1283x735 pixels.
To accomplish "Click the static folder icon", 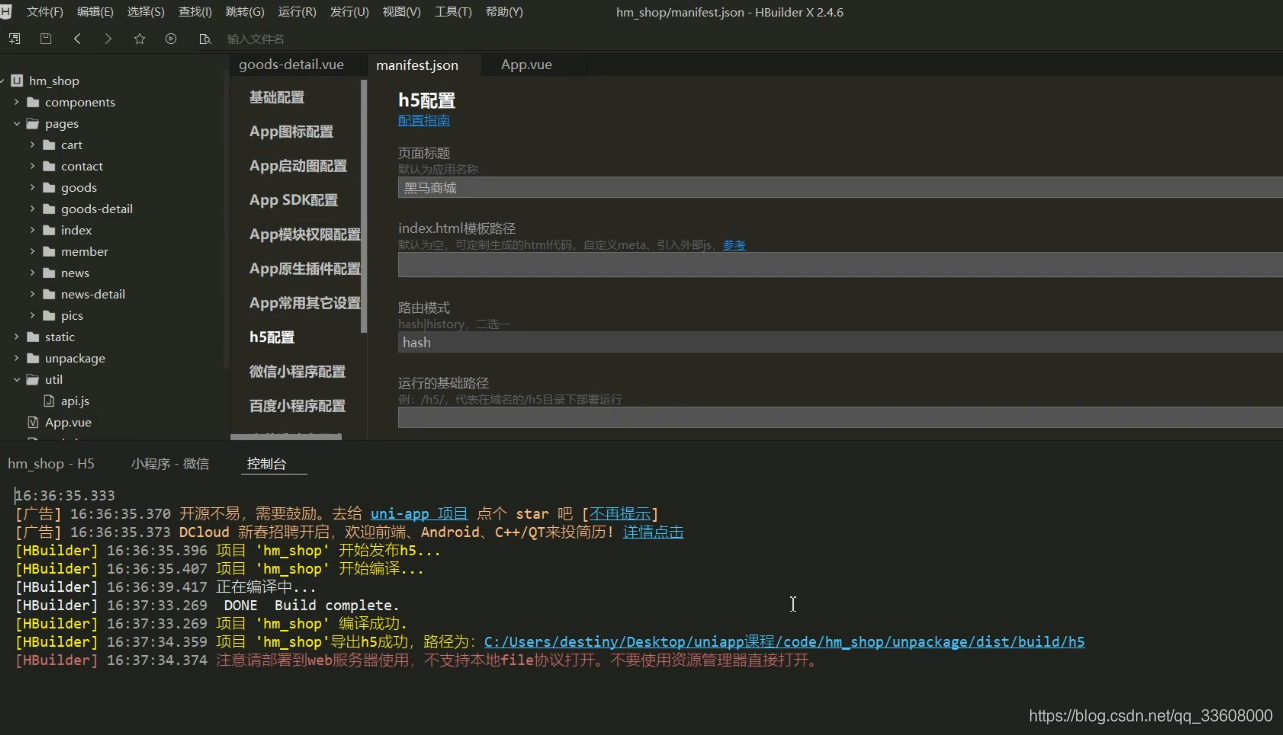I will click(x=33, y=337).
